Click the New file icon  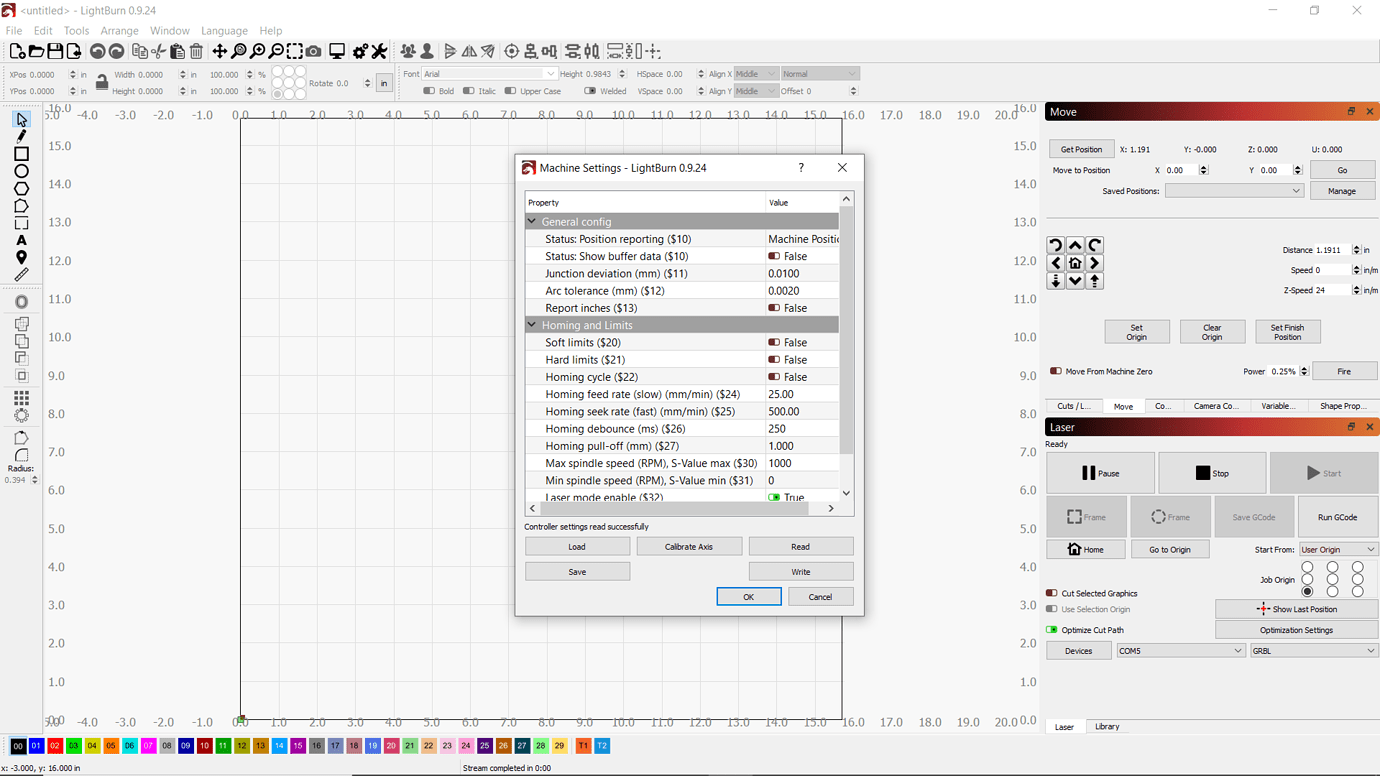17,51
